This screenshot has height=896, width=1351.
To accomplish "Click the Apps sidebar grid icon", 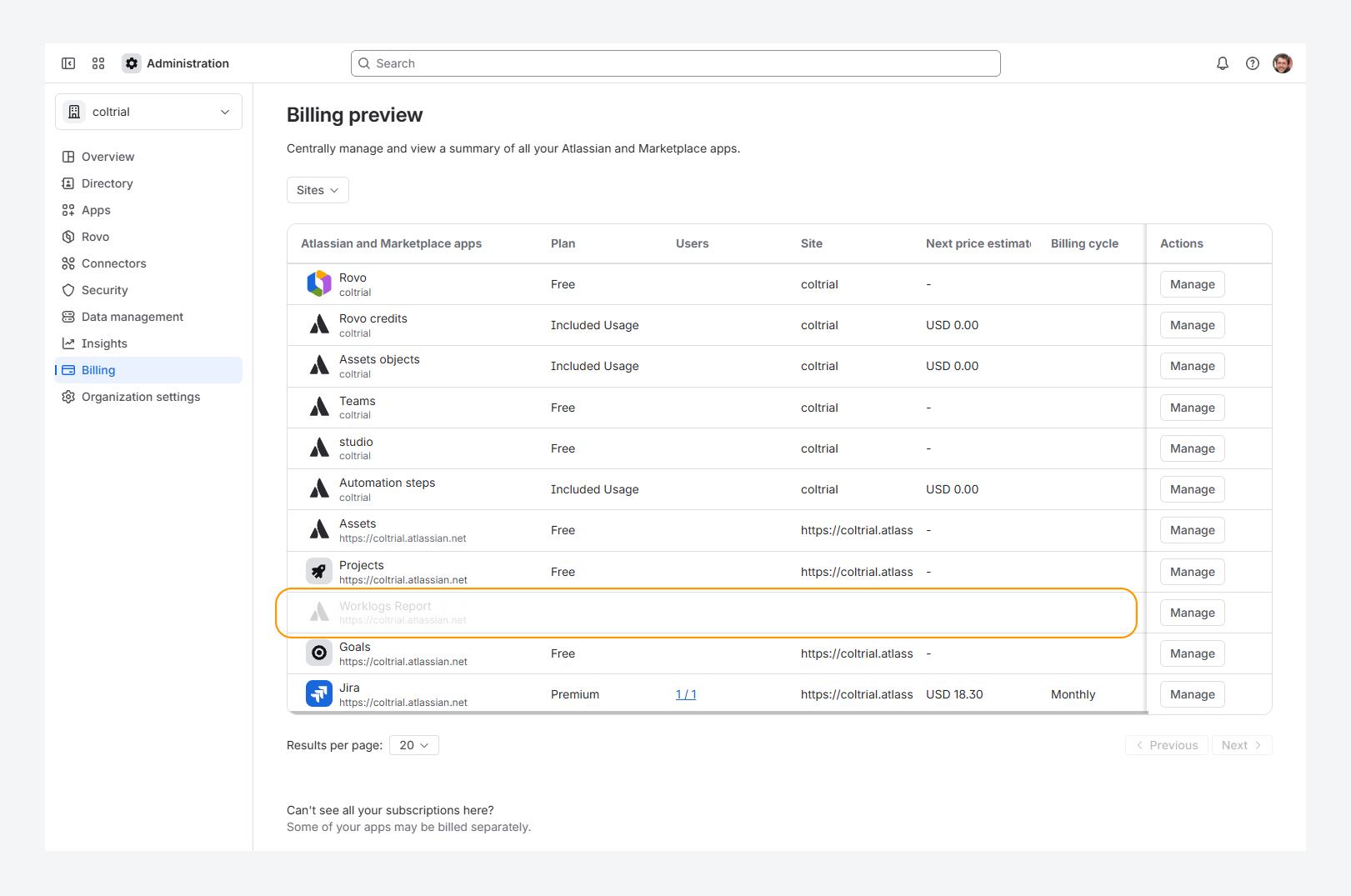I will tap(68, 210).
